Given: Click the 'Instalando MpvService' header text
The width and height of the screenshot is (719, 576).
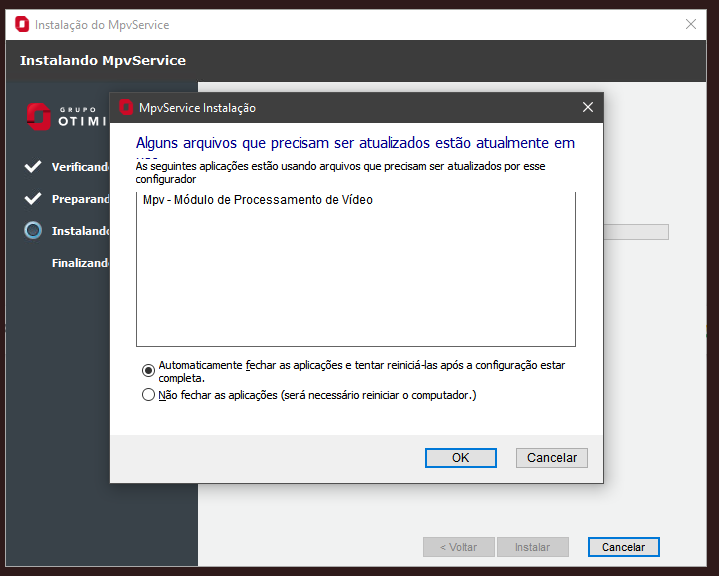Looking at the screenshot, I should pos(103,61).
